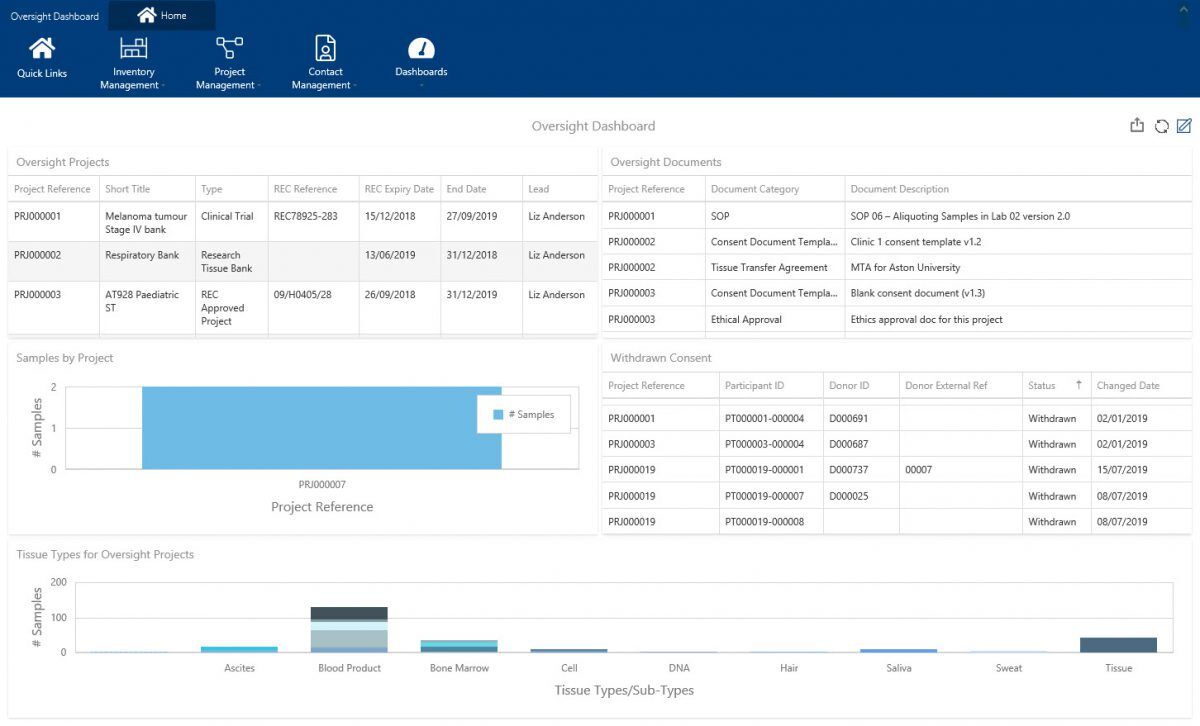
Task: Export the Oversight Dashboard
Action: (1137, 126)
